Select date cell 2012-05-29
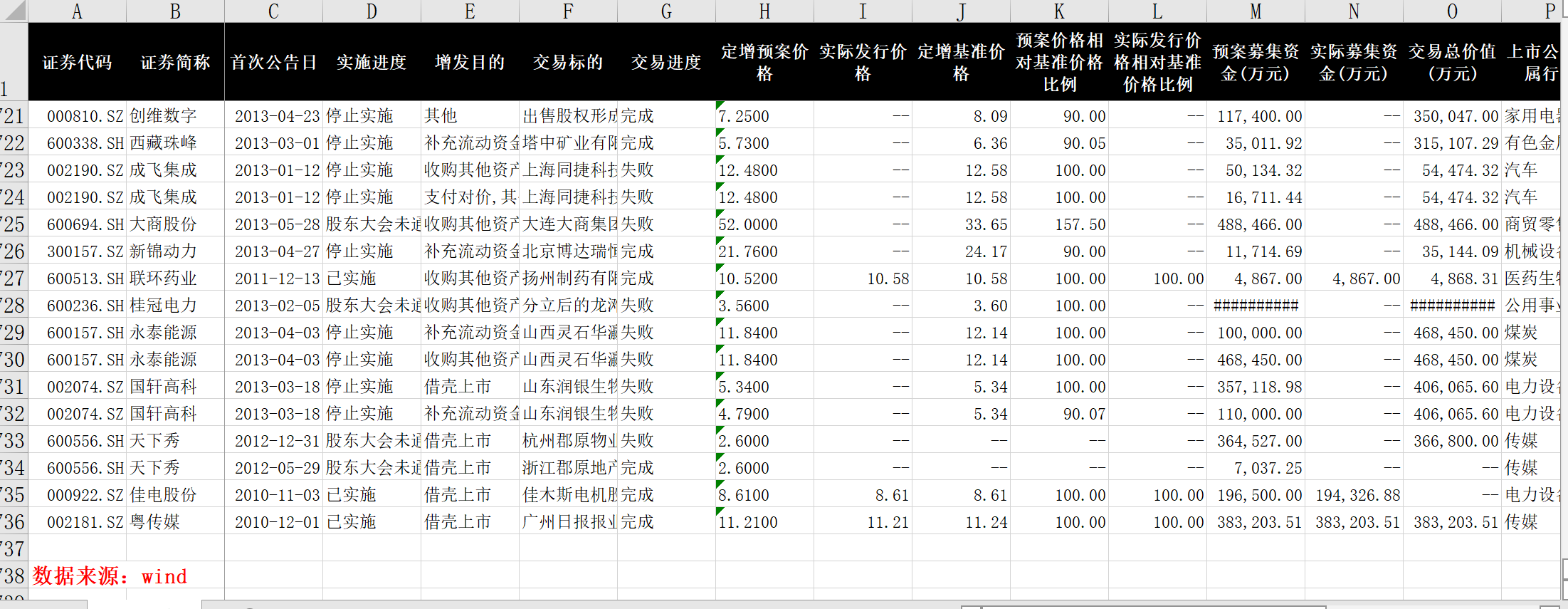 click(x=273, y=467)
